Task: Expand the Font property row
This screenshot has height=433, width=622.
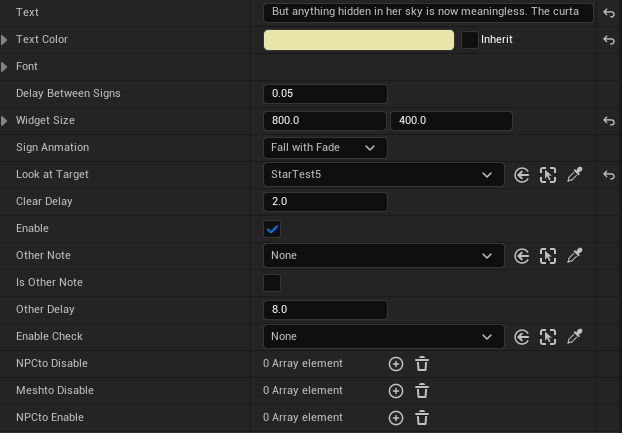Action: (5, 67)
